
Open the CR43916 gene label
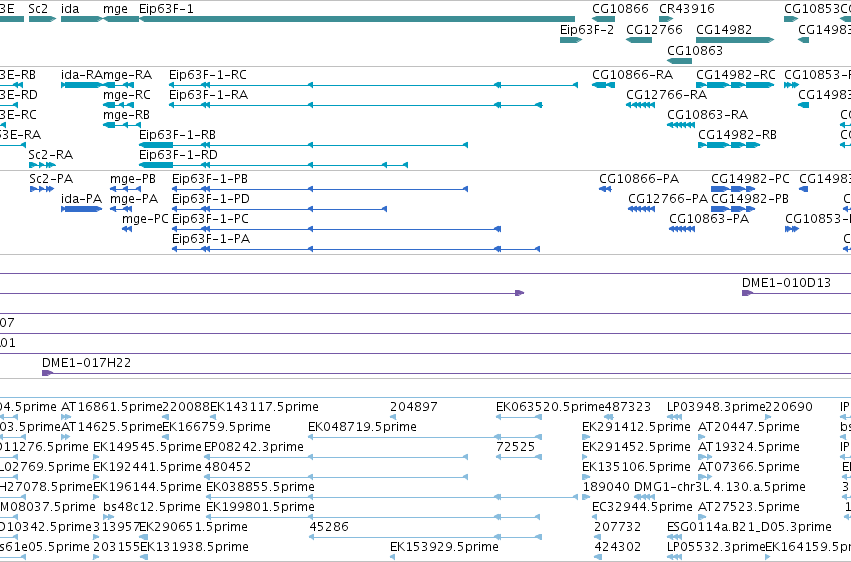(687, 9)
